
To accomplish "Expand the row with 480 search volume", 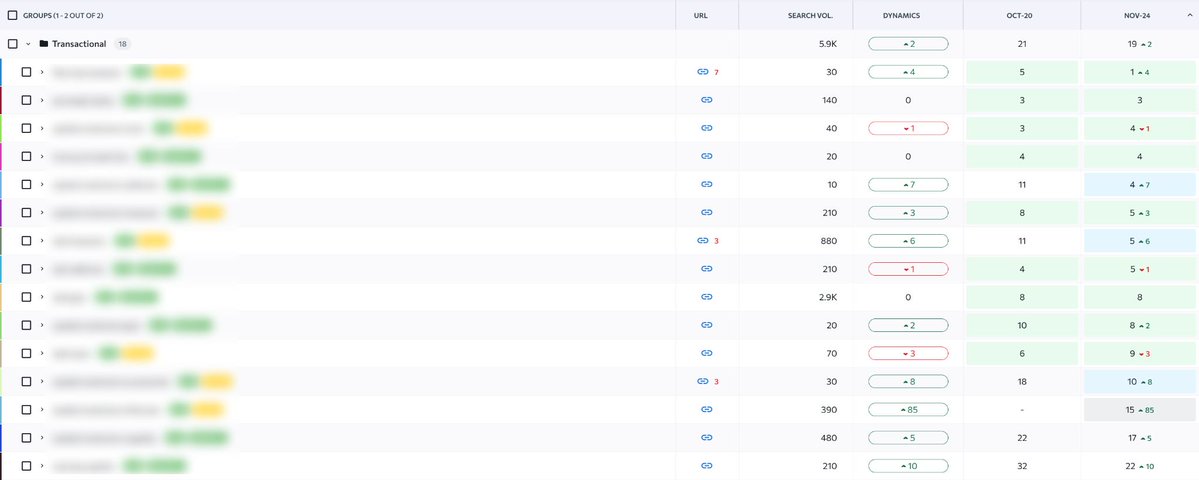I will pos(42,438).
